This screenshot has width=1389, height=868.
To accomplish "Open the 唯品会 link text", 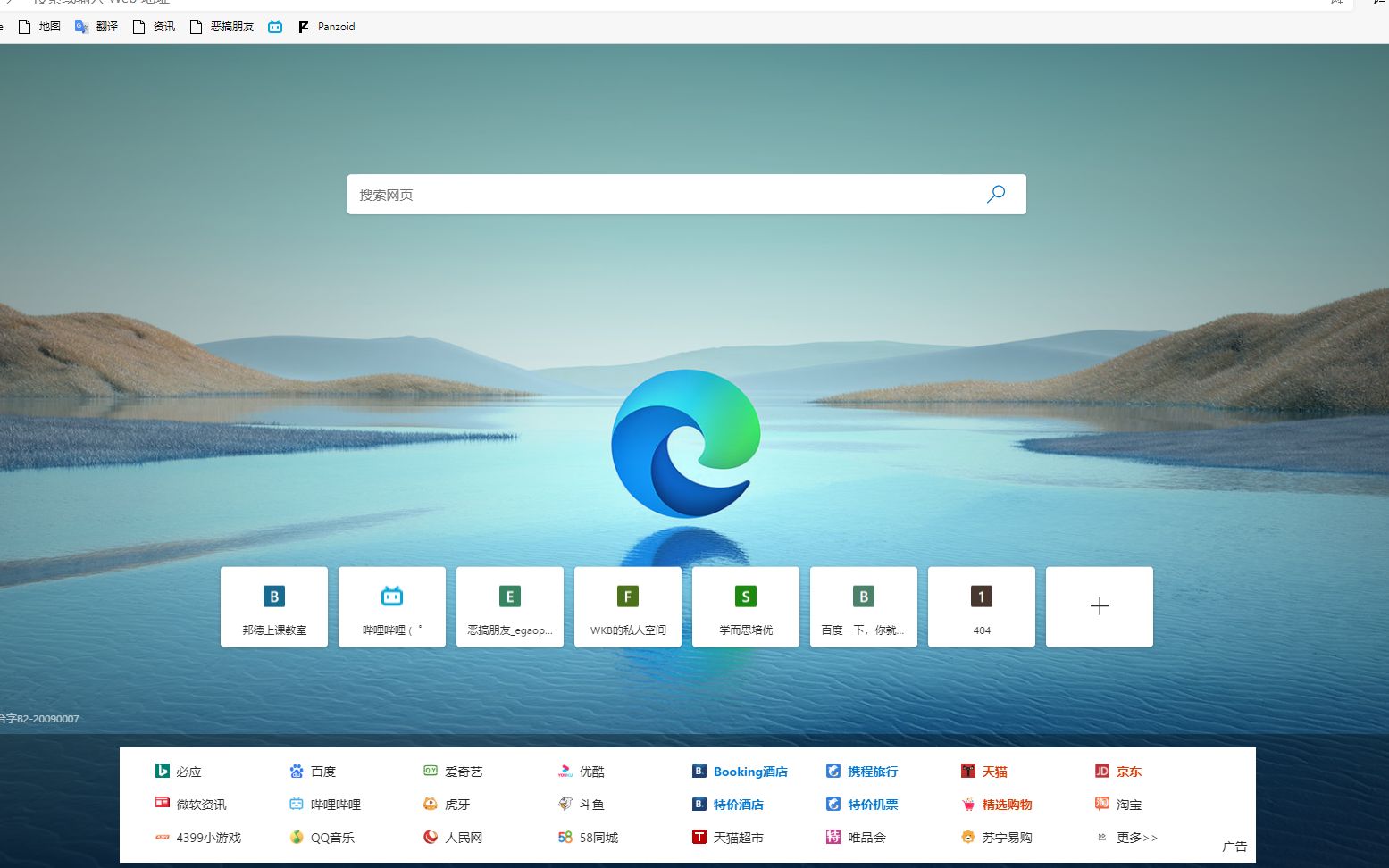I will tap(866, 838).
